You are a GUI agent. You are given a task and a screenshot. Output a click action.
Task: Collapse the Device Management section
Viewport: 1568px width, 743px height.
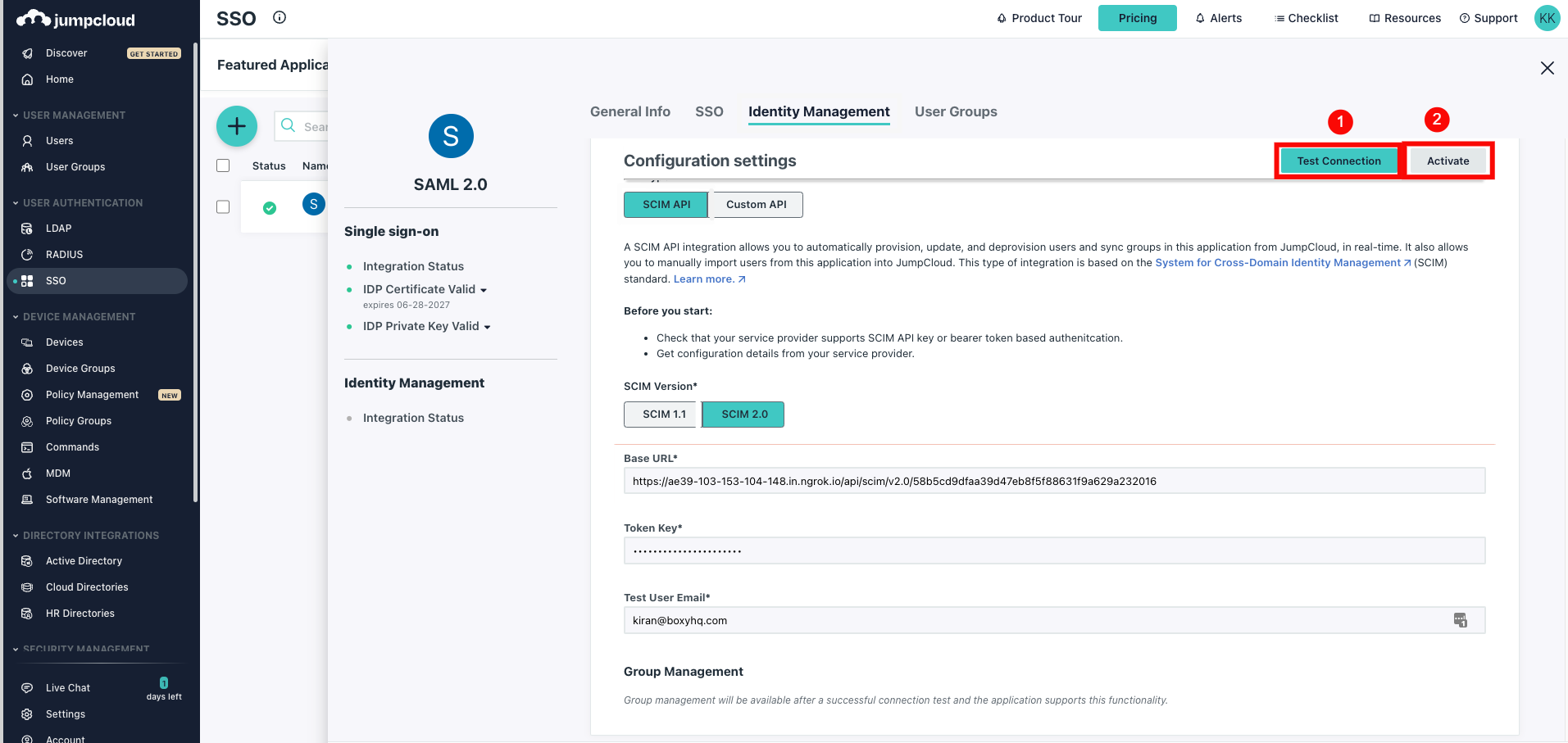(16, 317)
